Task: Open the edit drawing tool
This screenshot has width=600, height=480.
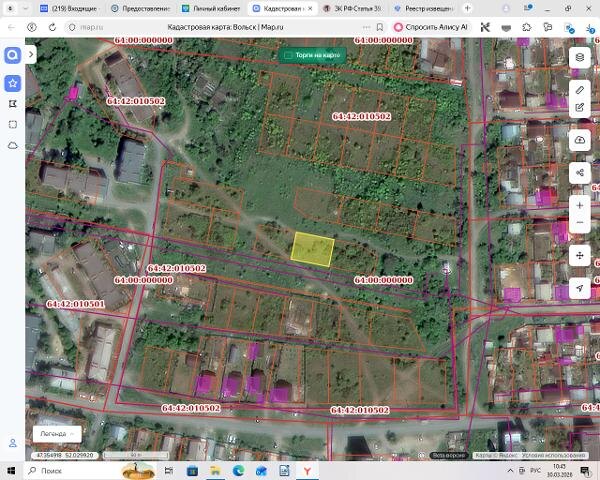Action: click(580, 108)
